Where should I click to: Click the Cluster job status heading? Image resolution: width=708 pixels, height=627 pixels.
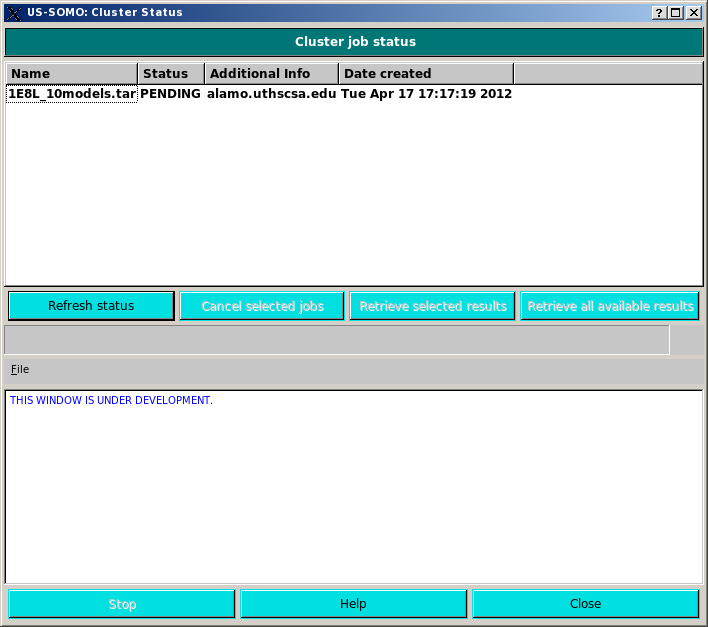click(354, 42)
